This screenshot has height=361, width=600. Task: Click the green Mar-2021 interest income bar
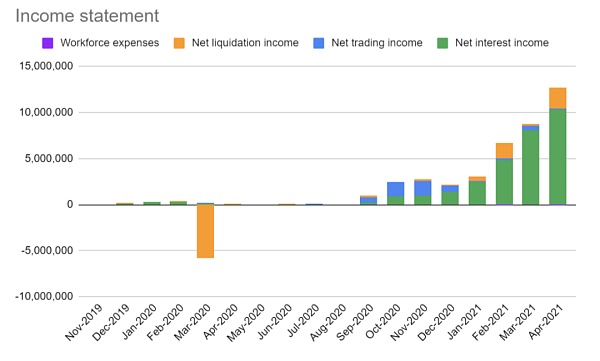point(530,167)
